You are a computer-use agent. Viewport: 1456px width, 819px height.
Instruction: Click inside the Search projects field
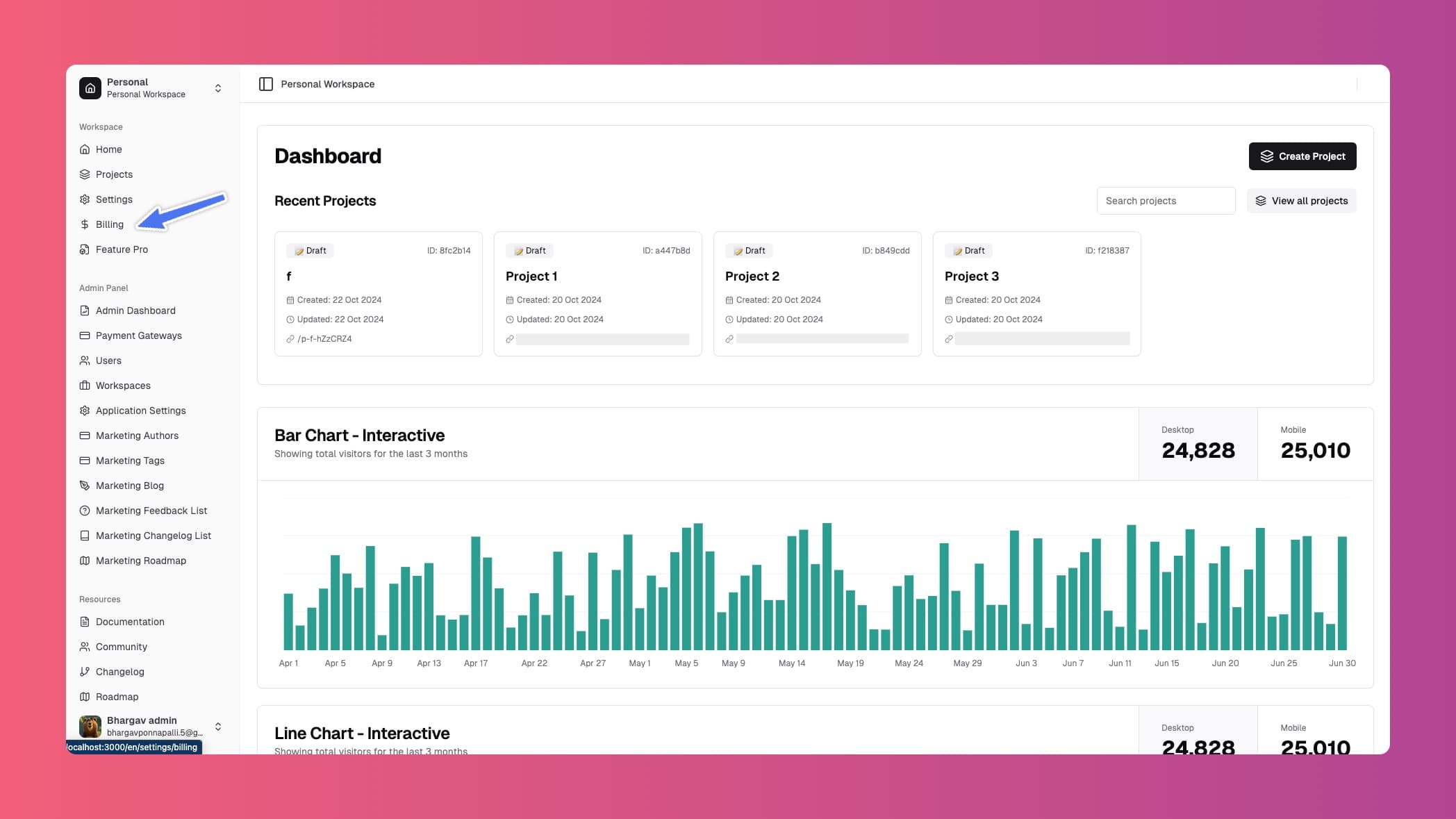pos(1166,200)
